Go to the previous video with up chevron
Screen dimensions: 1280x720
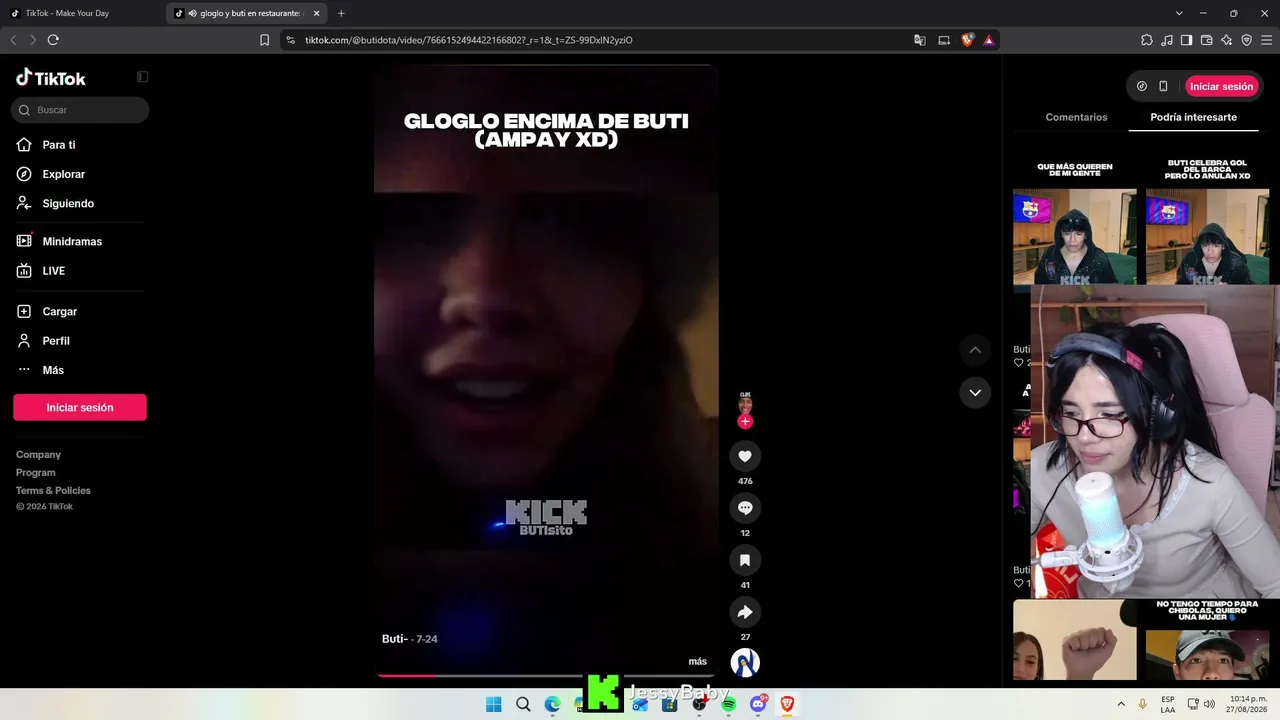pyautogui.click(x=975, y=350)
